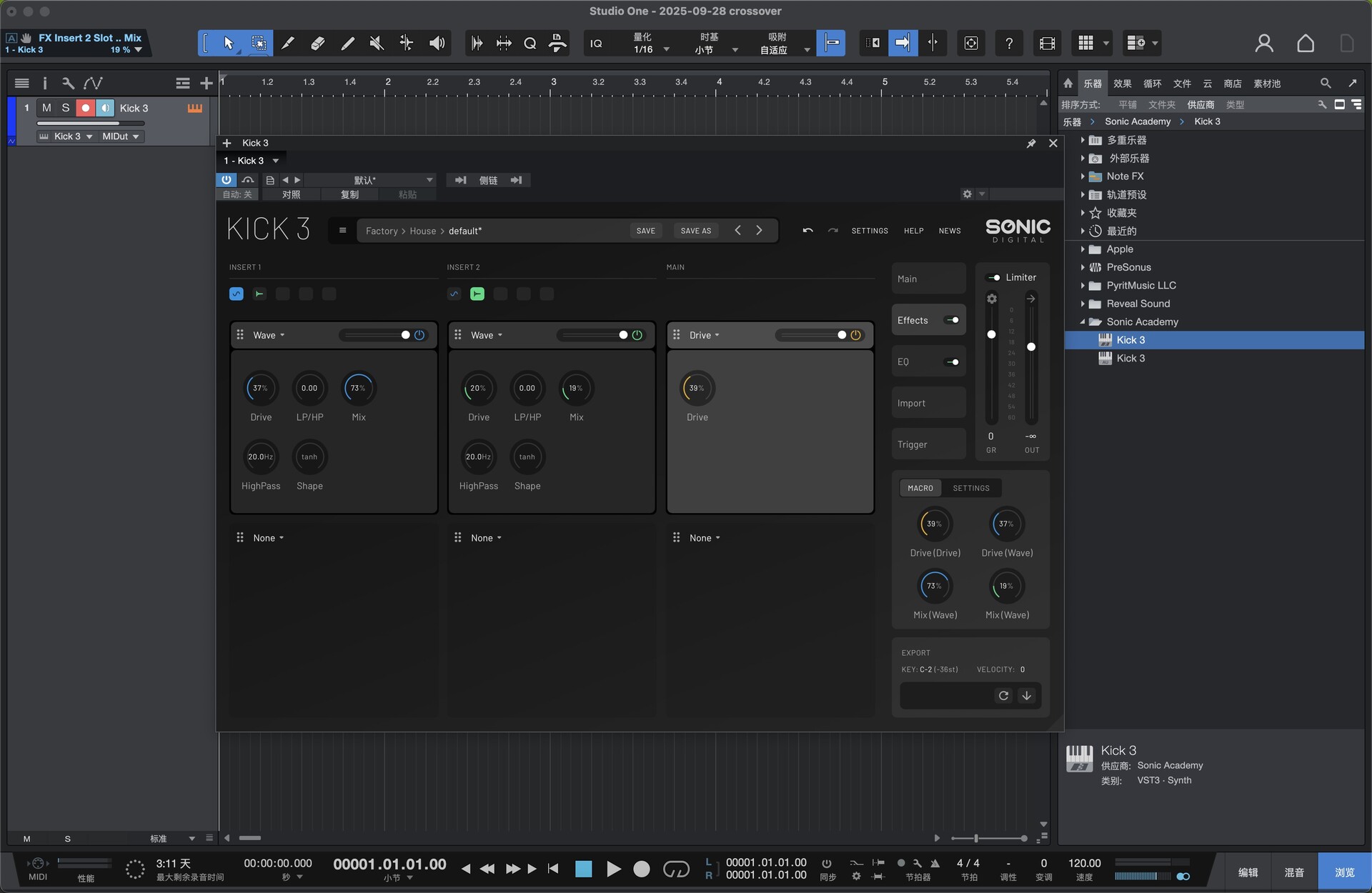Image resolution: width=1372 pixels, height=893 pixels.
Task: Toggle the Effects section switch
Action: 952,320
